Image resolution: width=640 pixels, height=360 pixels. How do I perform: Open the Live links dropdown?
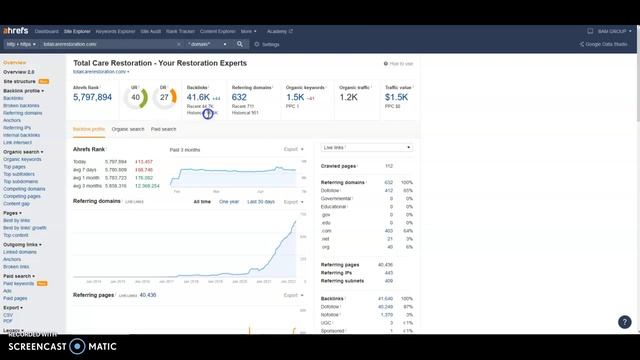pyautogui.click(x=367, y=147)
